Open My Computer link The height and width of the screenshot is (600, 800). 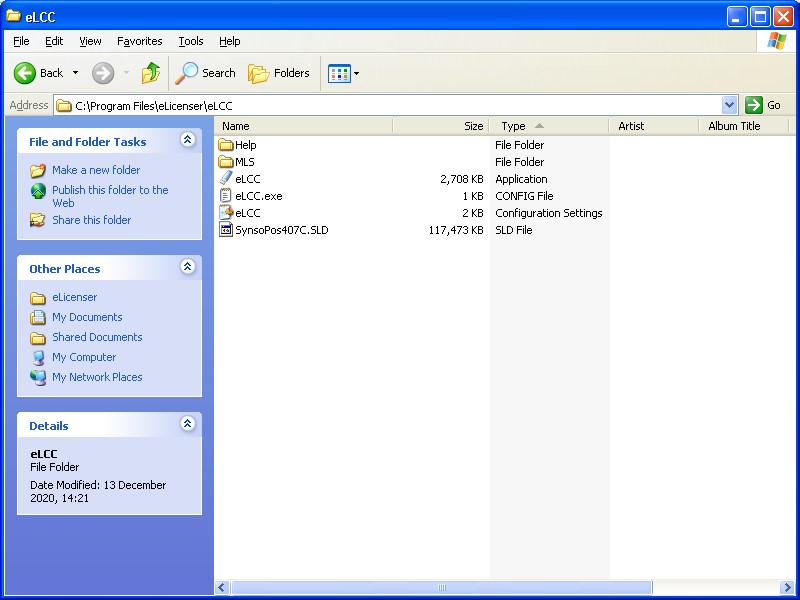coord(84,357)
